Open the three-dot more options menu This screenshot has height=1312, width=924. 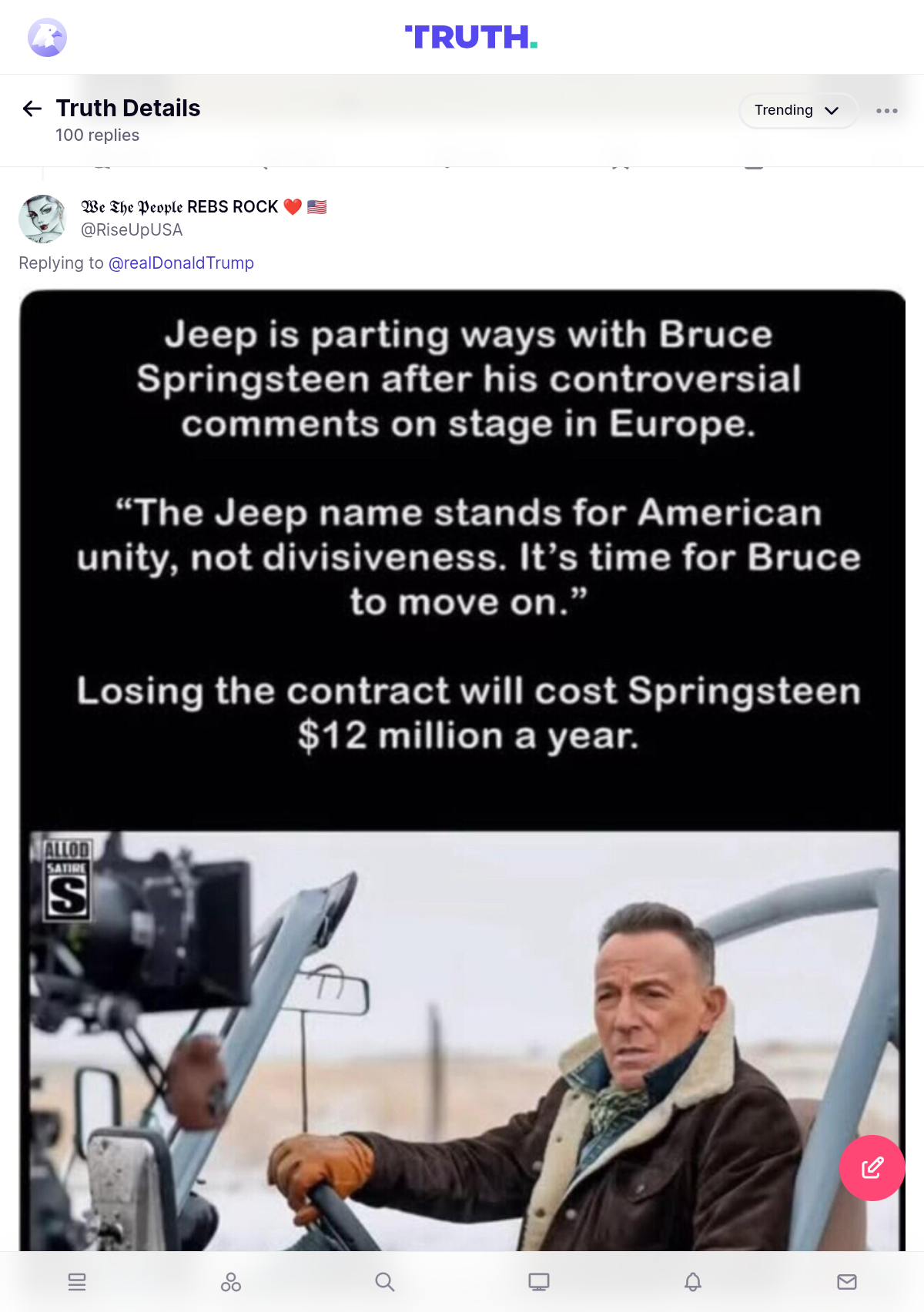point(886,111)
